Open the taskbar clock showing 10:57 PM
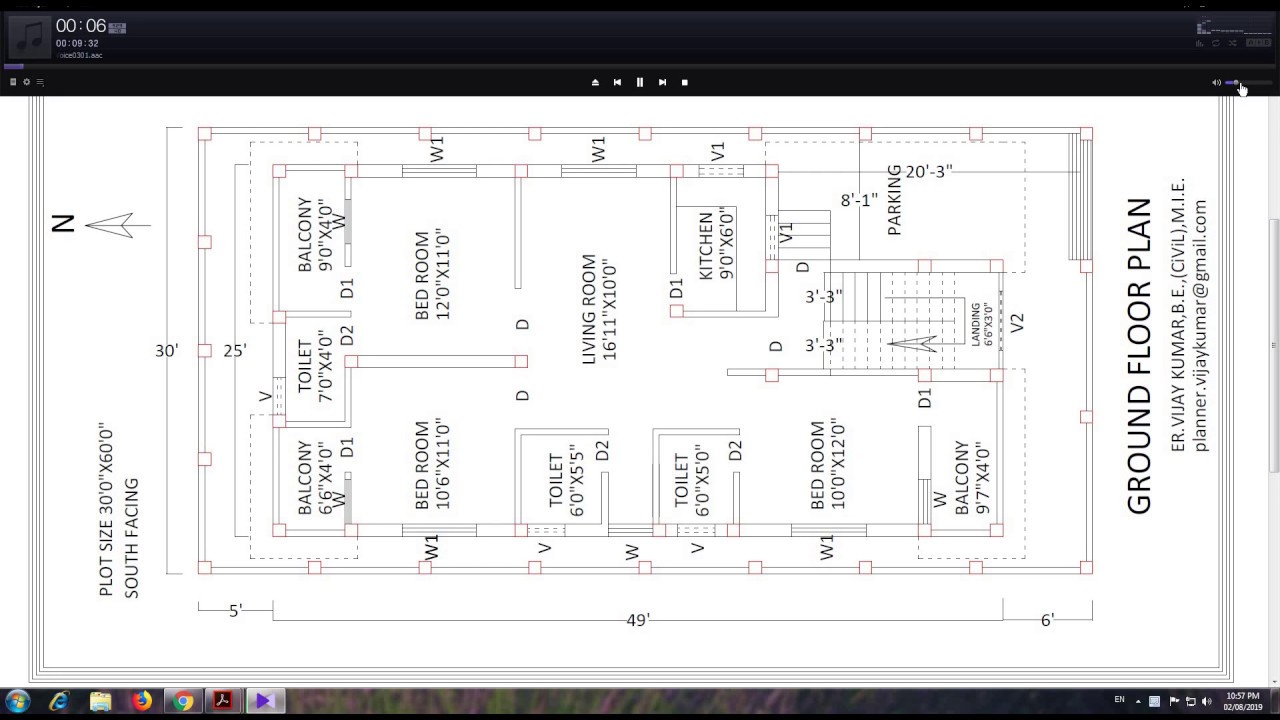Viewport: 1280px width, 720px height. point(1241,701)
